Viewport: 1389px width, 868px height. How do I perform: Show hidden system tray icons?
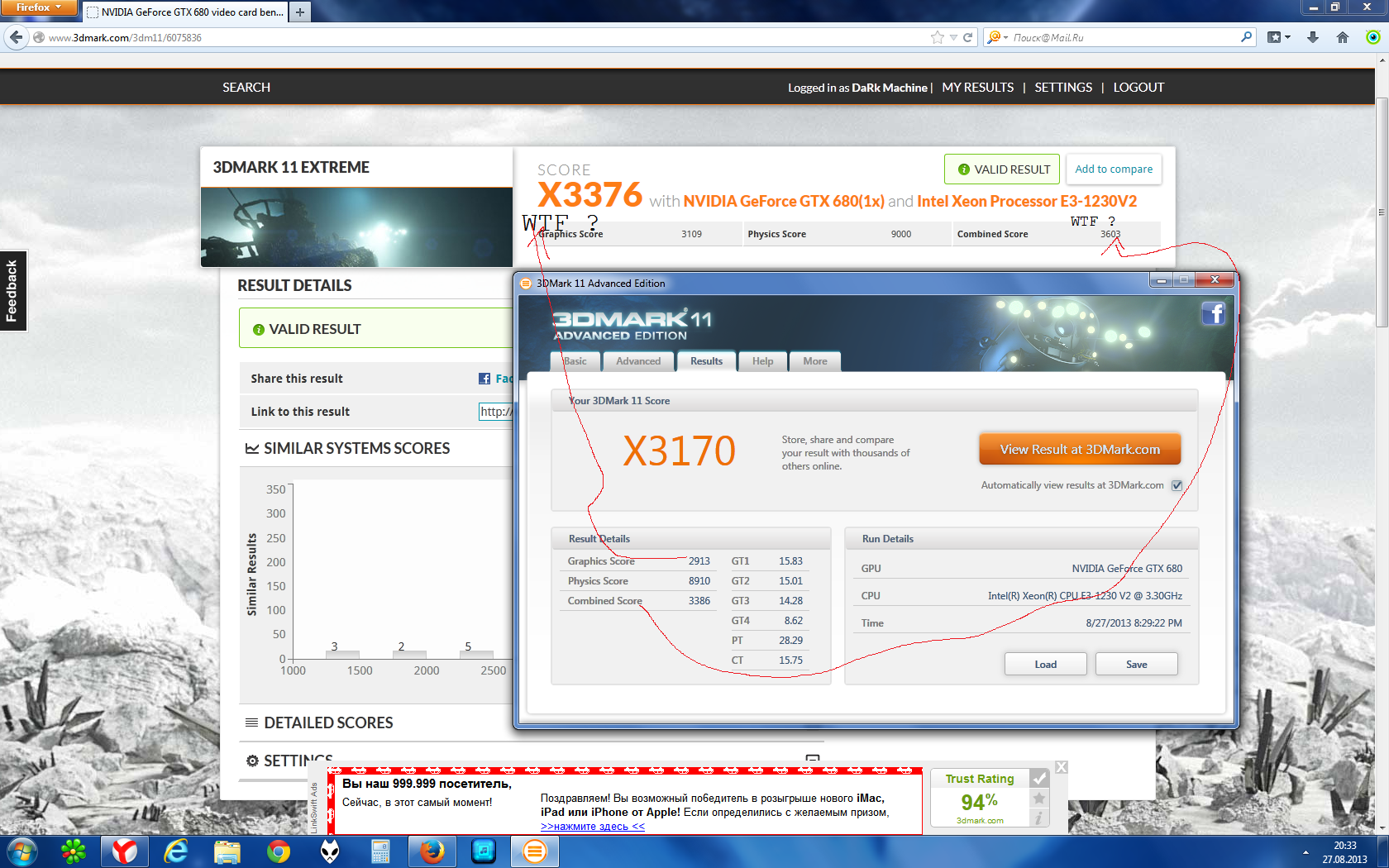click(1305, 852)
